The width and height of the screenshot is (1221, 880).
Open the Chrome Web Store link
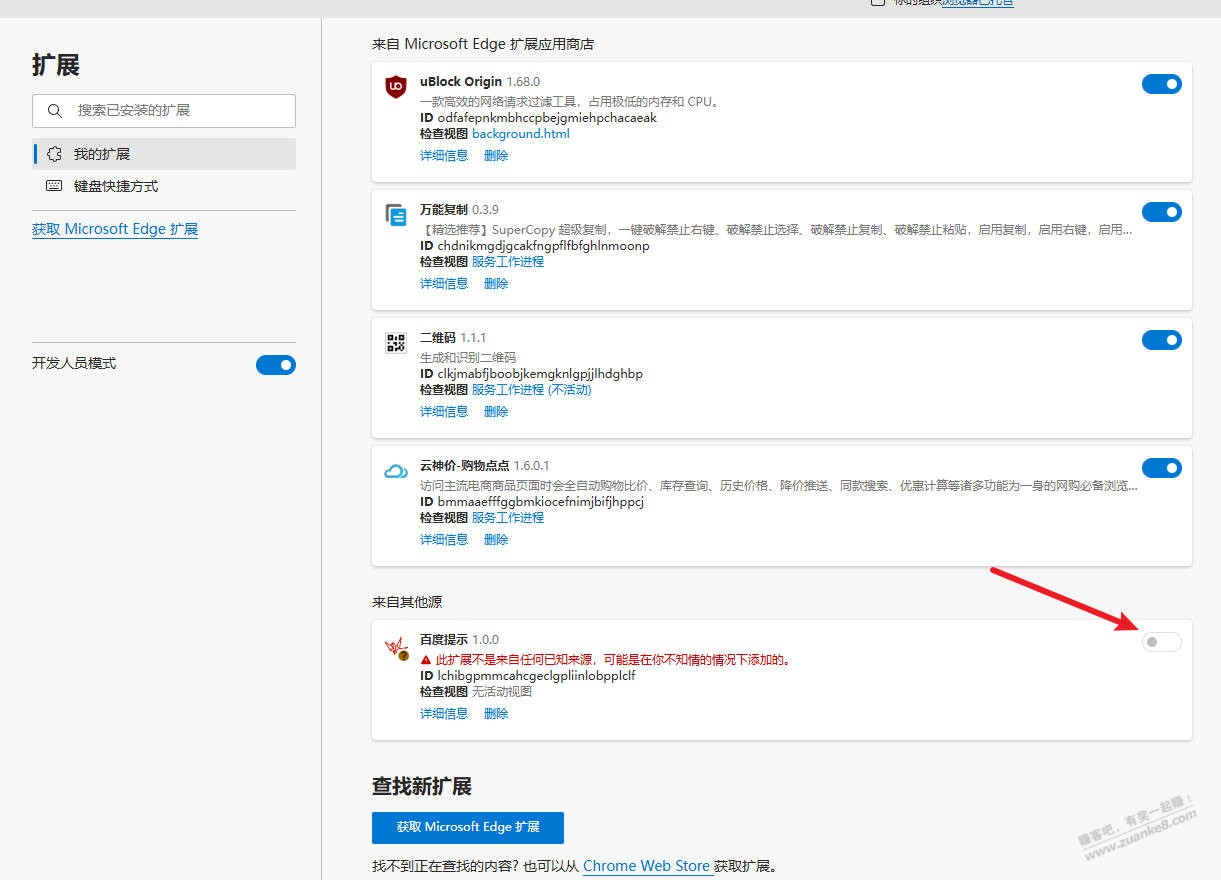(646, 866)
